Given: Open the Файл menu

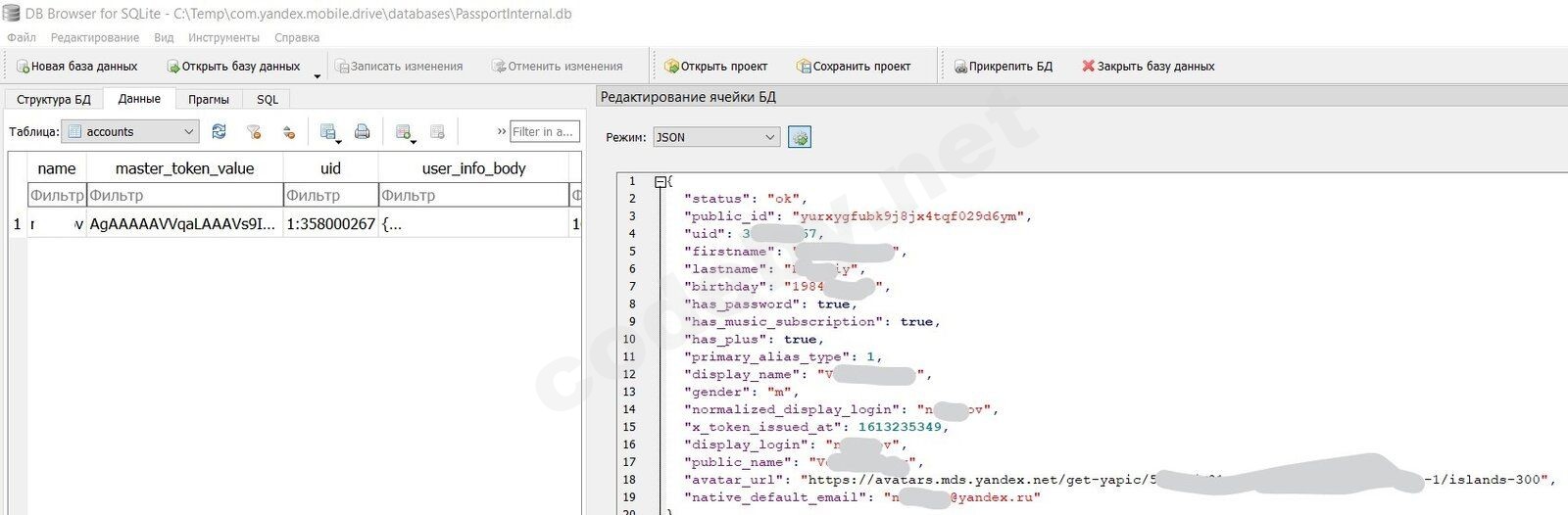Looking at the screenshot, I should pos(22,37).
